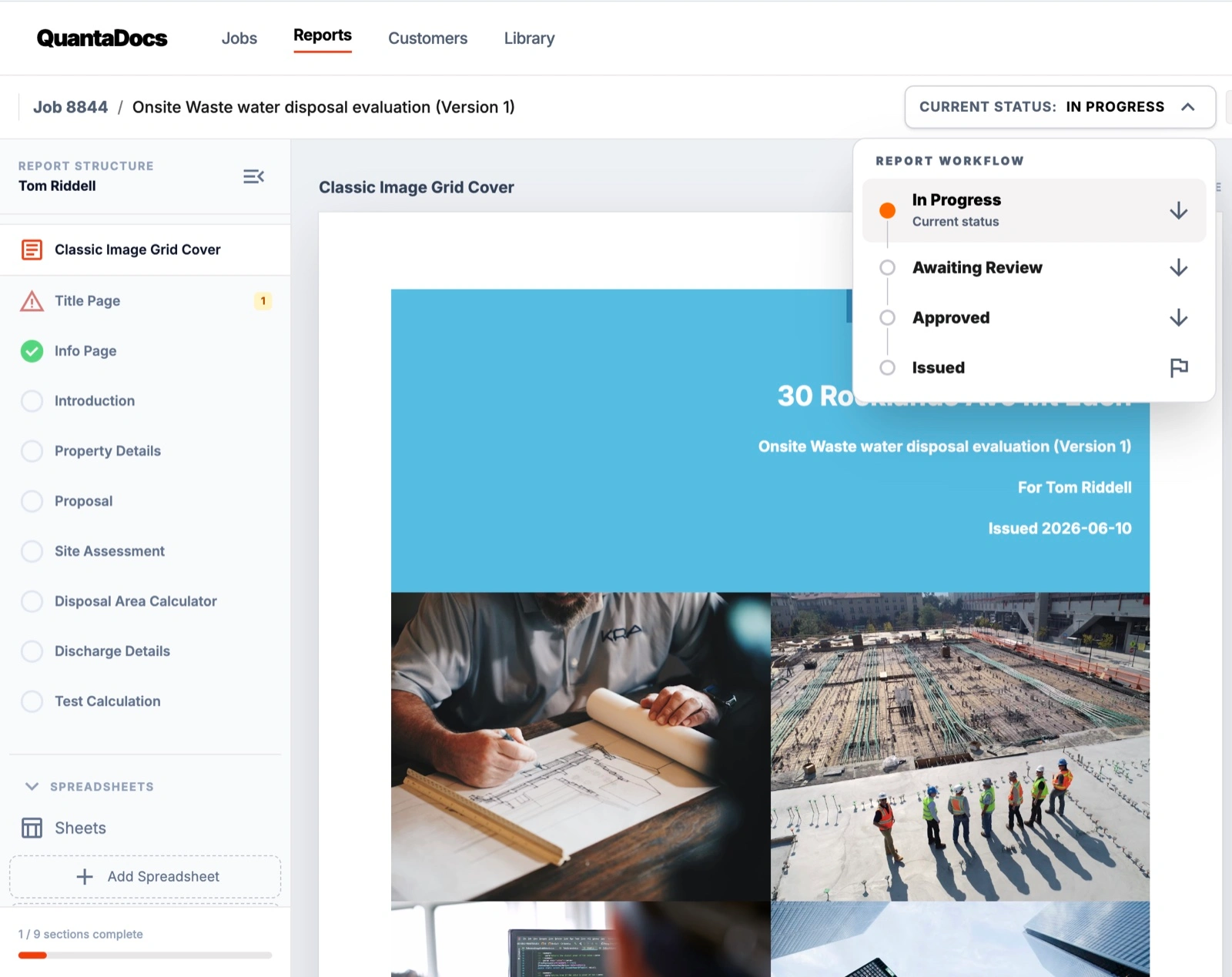The image size is (1232, 977).
Task: Click the down arrow beside In Progress
Action: click(x=1178, y=210)
